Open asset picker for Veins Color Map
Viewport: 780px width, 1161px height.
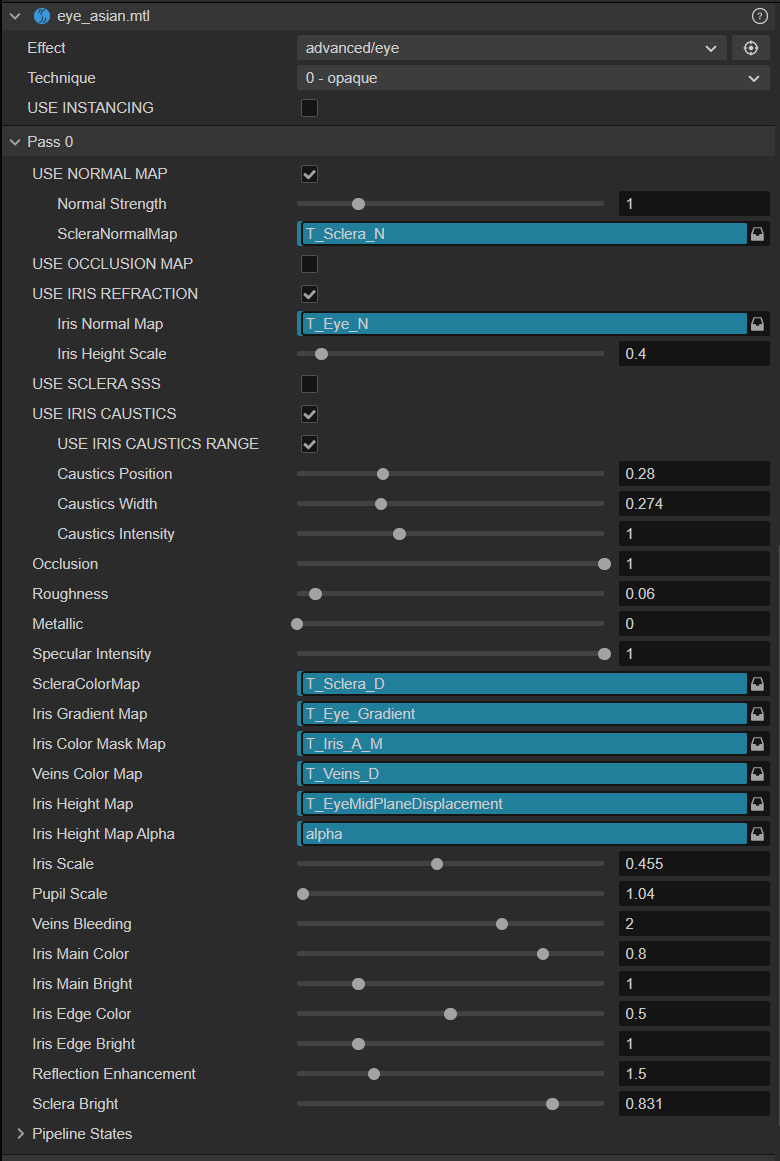point(758,774)
